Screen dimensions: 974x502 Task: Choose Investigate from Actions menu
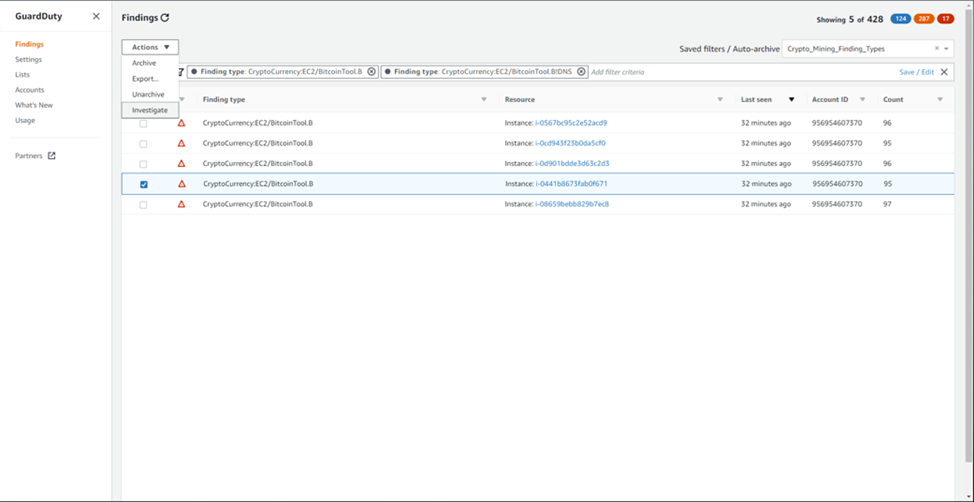click(150, 110)
